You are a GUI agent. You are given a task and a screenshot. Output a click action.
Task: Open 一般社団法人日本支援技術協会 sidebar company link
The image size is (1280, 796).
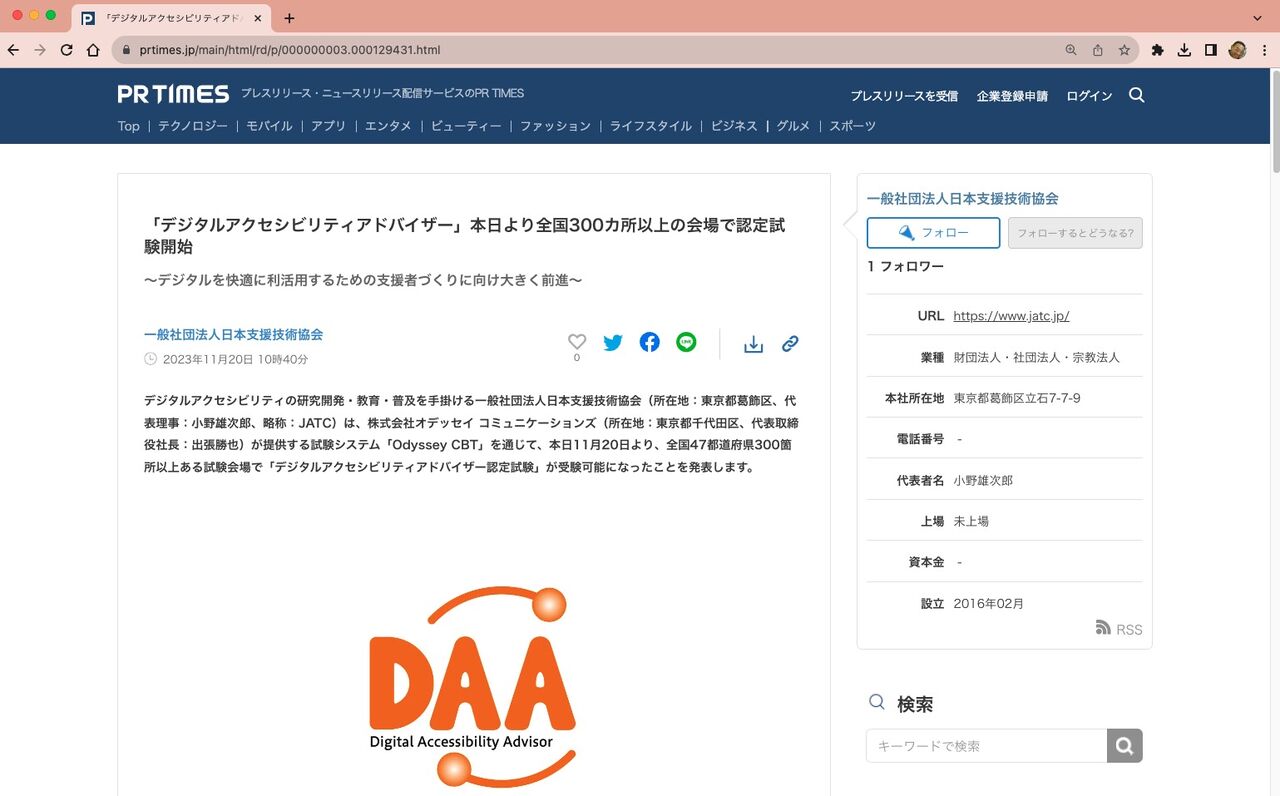(x=962, y=199)
